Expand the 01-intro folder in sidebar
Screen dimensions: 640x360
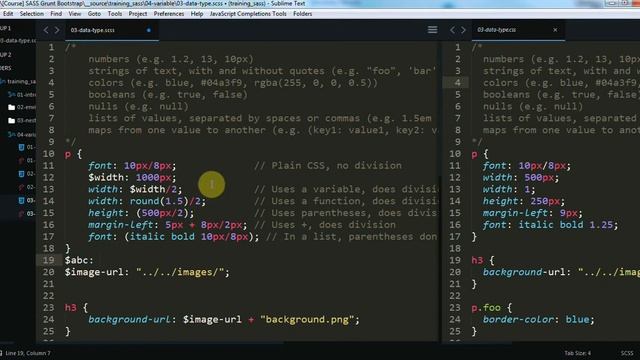point(22,95)
